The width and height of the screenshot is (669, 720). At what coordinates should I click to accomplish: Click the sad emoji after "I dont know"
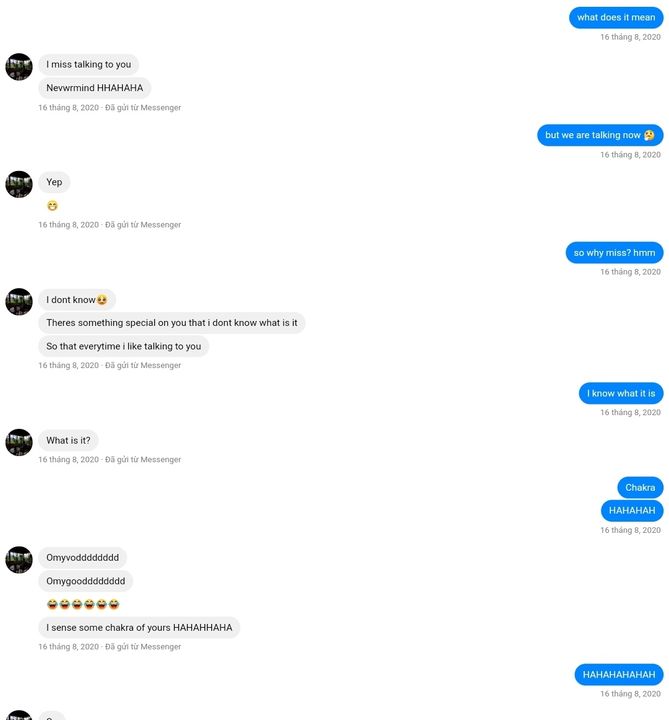(101, 300)
